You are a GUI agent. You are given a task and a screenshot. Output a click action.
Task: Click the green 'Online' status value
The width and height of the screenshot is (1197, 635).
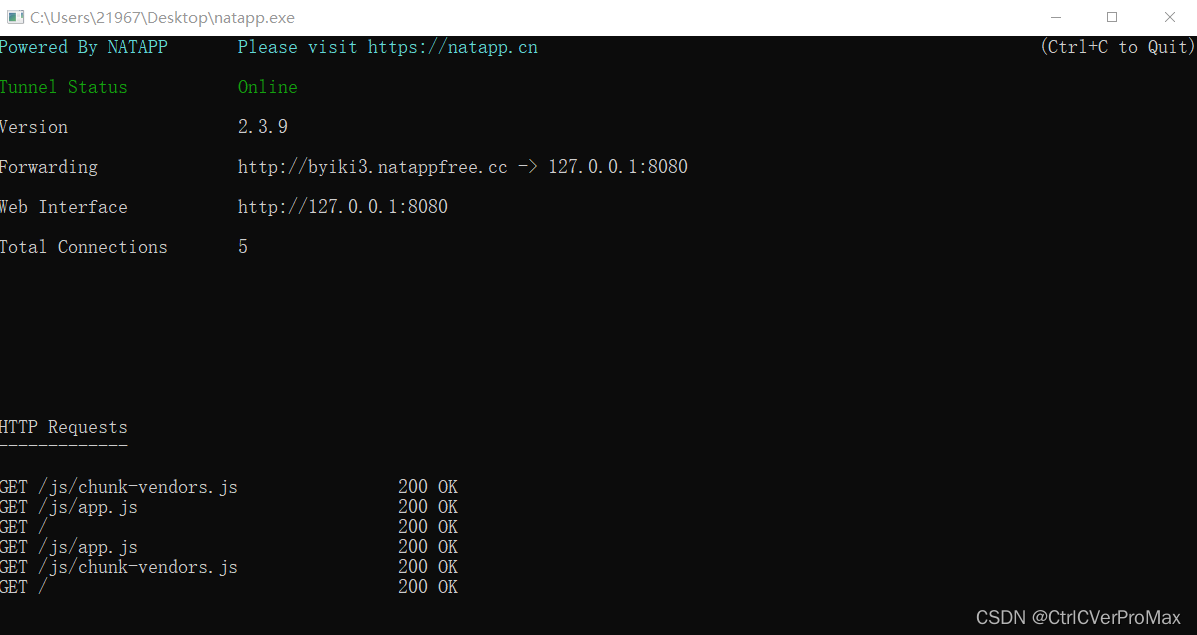click(267, 87)
